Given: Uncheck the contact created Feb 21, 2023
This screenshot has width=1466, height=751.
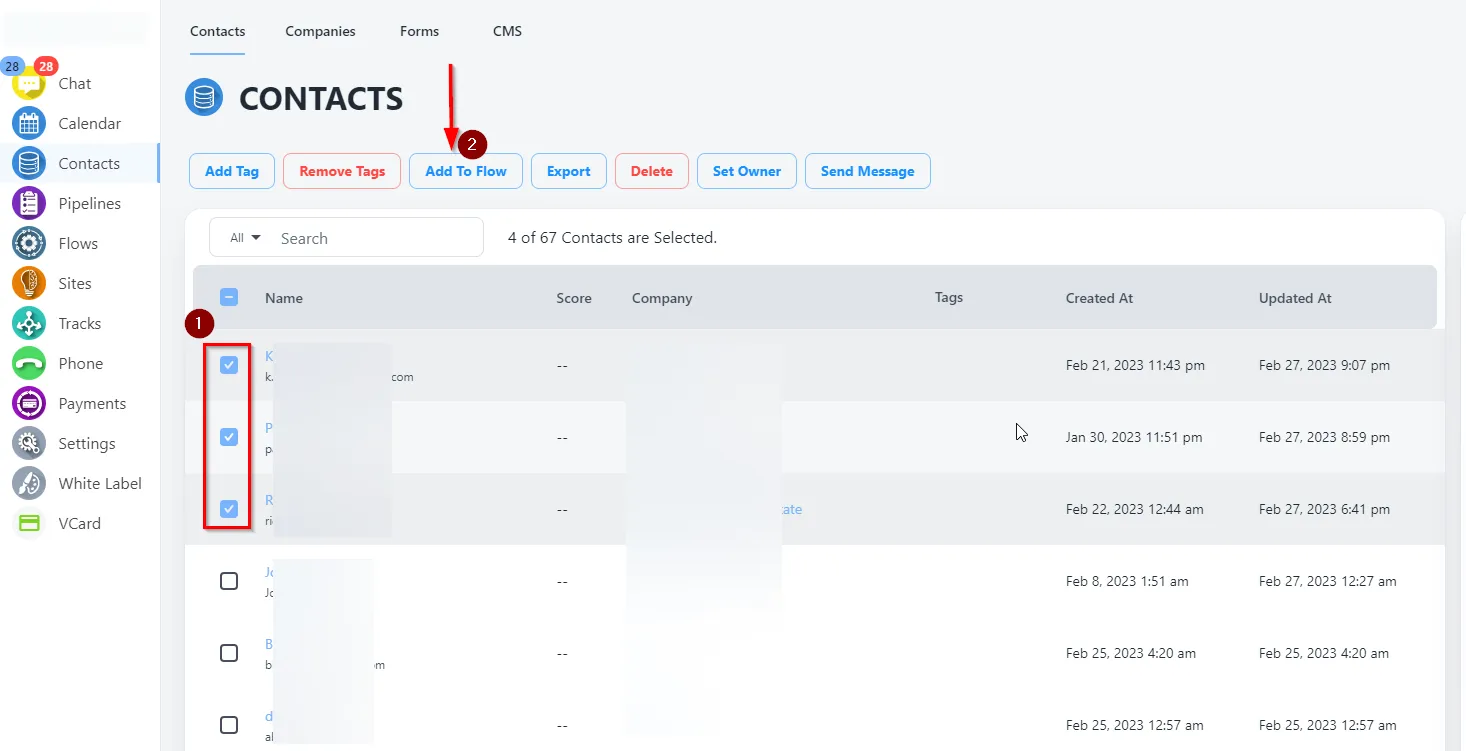Looking at the screenshot, I should 229,365.
